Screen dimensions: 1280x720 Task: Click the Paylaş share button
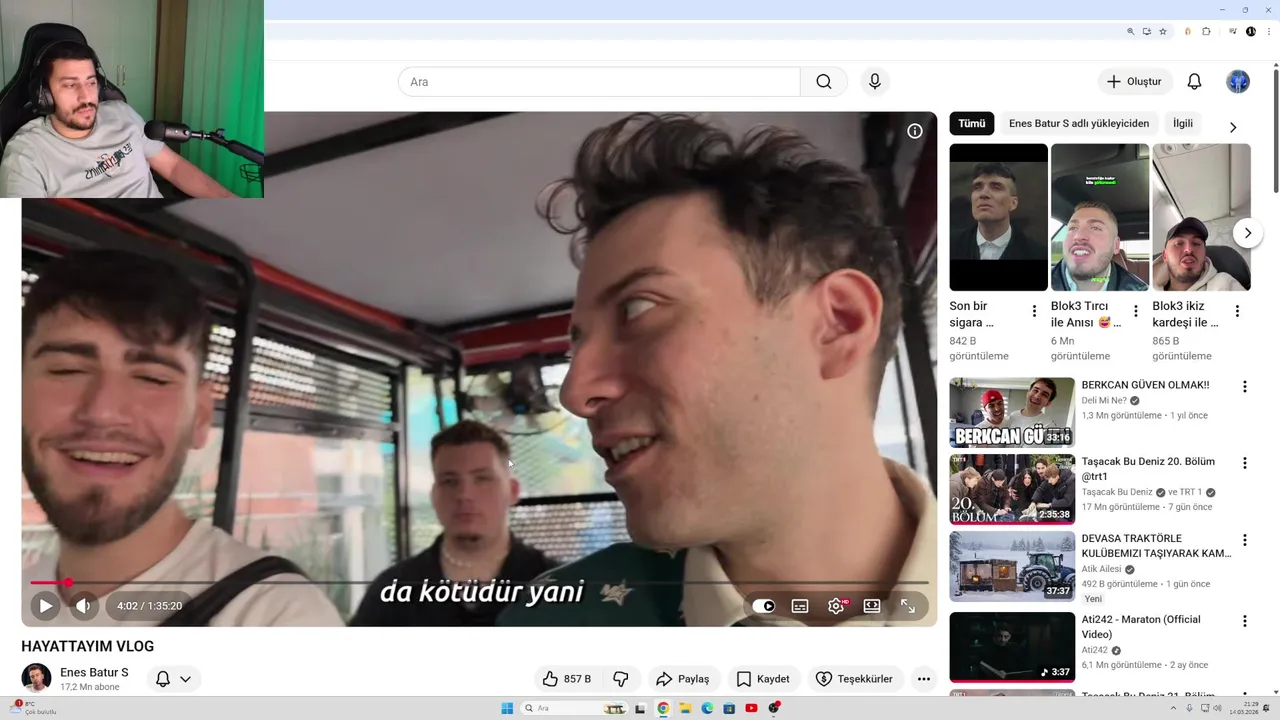[x=683, y=679]
